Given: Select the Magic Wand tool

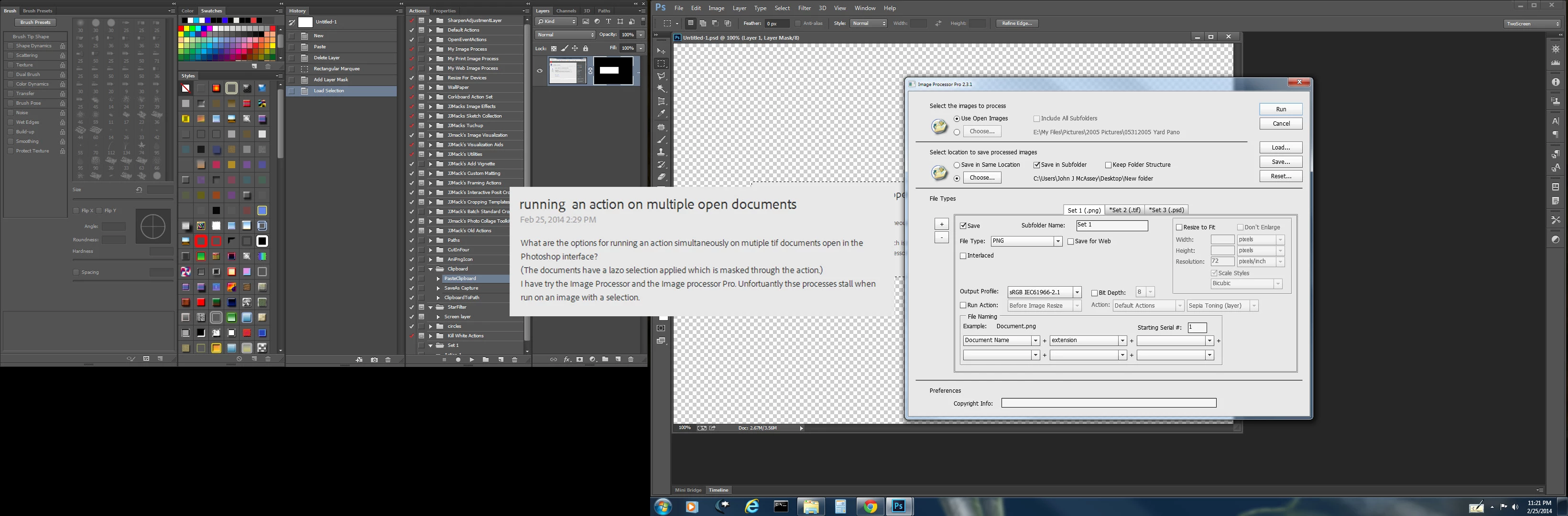Looking at the screenshot, I should pyautogui.click(x=662, y=89).
